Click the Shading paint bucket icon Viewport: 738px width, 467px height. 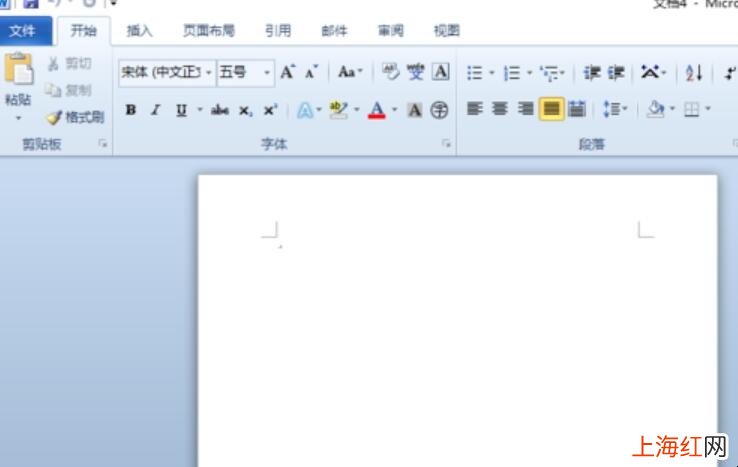coord(655,109)
